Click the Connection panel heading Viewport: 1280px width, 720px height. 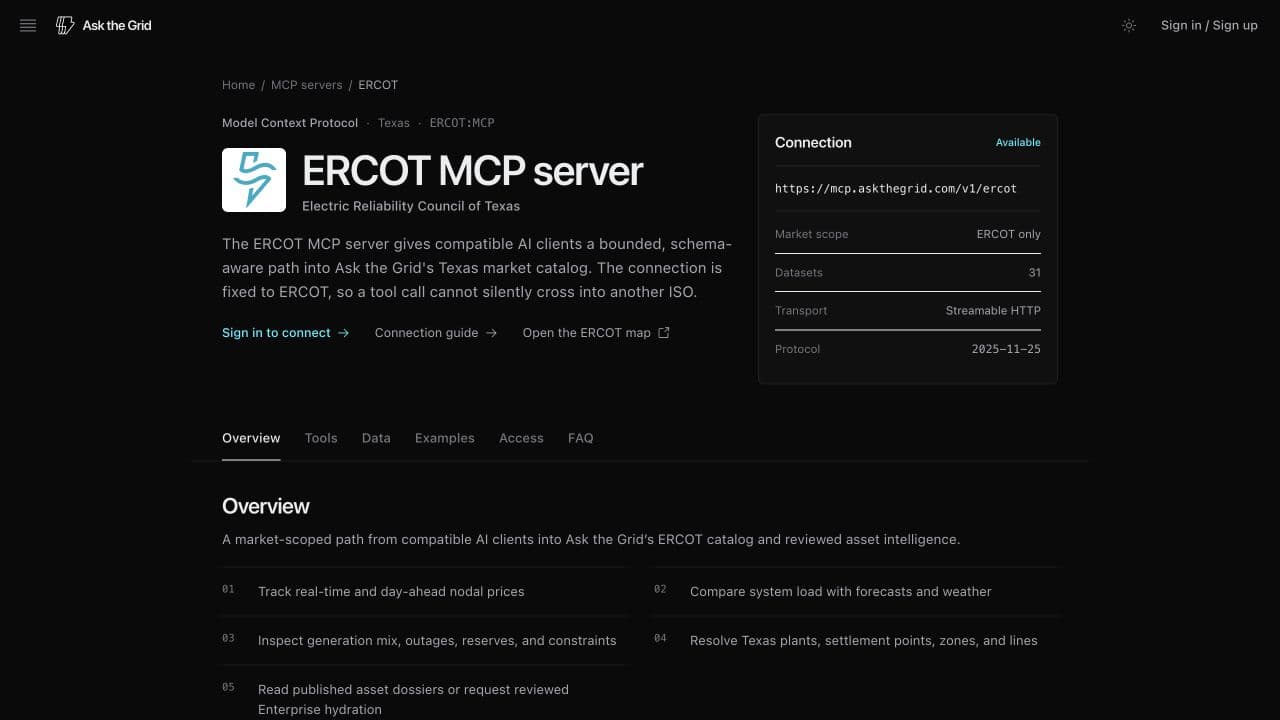click(813, 143)
